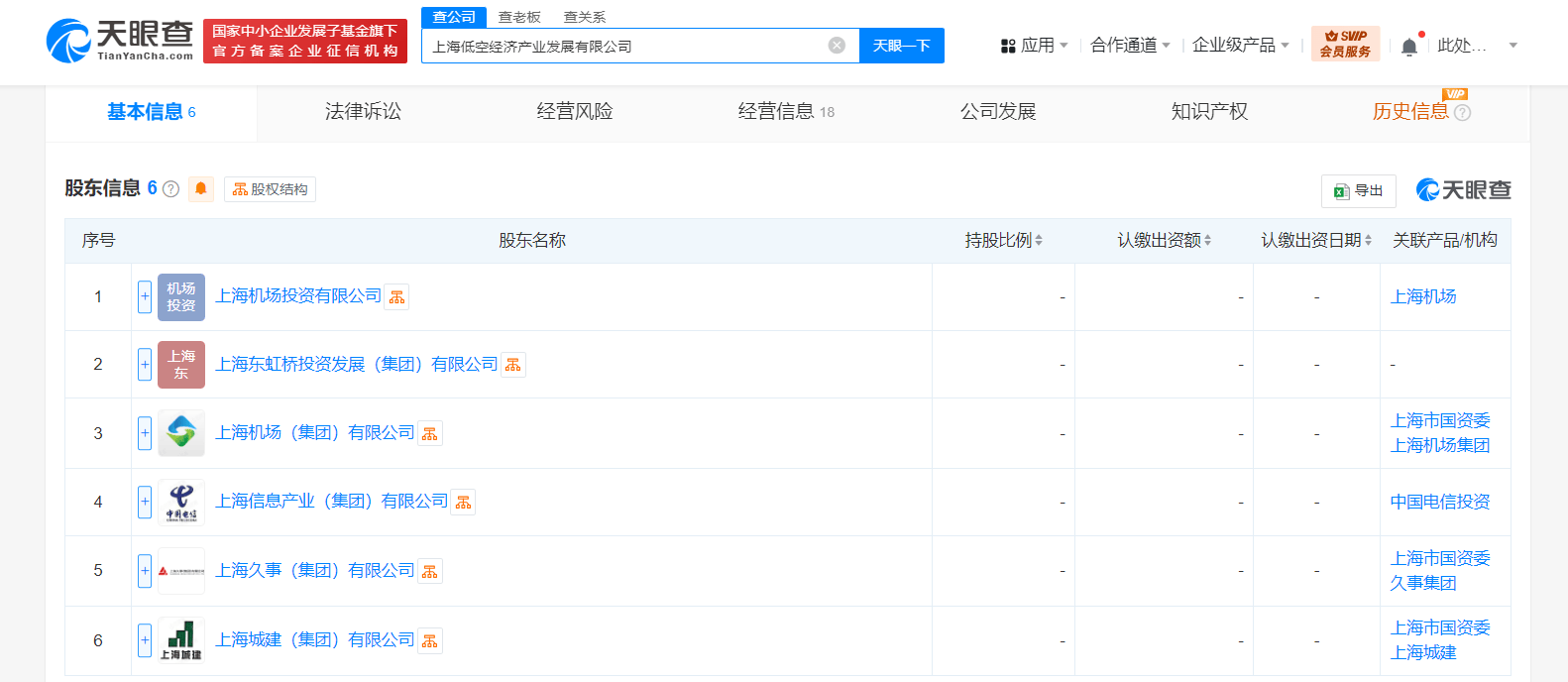Screen dimensions: 1568x682
Task: Open equity structure icon for 上海东虹桥投资发展
Action: 512,366
